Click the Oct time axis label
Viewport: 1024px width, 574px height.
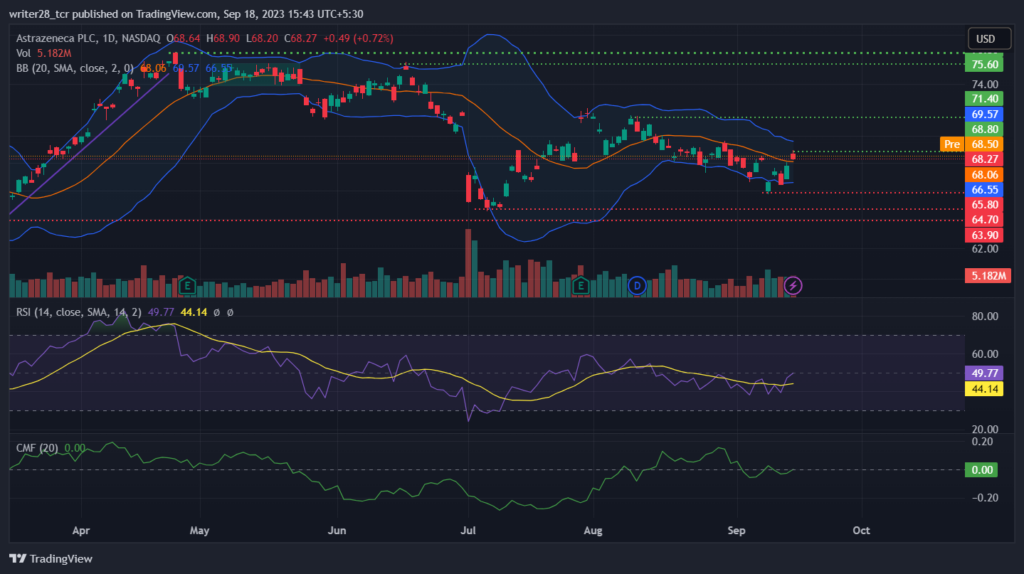[x=861, y=530]
